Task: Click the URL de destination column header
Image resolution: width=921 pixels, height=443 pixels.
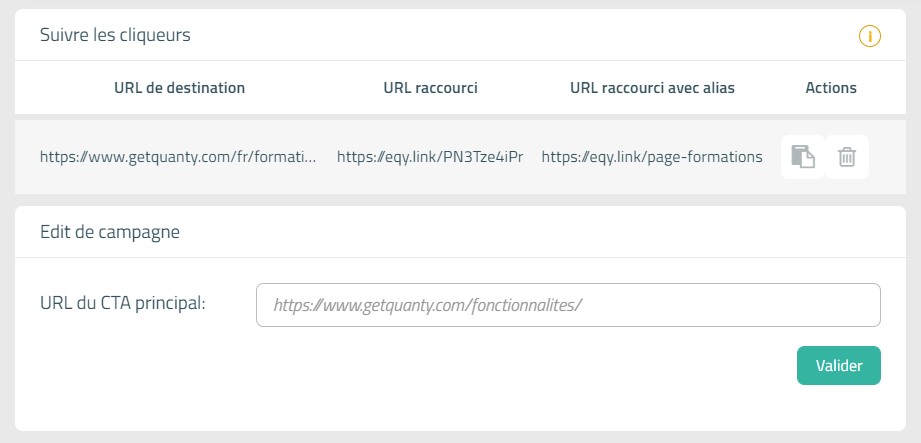Action: coord(179,88)
